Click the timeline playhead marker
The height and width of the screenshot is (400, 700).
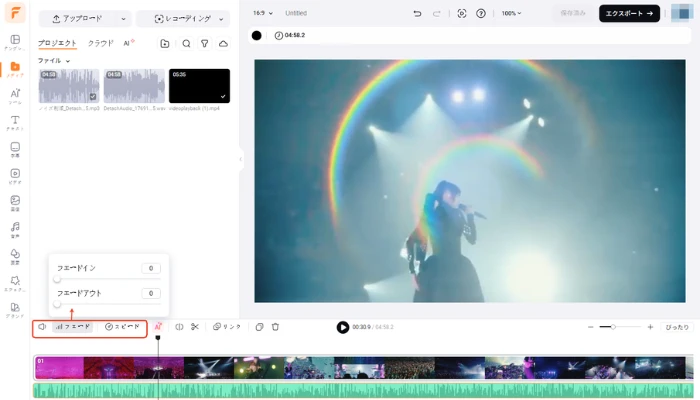coord(158,338)
